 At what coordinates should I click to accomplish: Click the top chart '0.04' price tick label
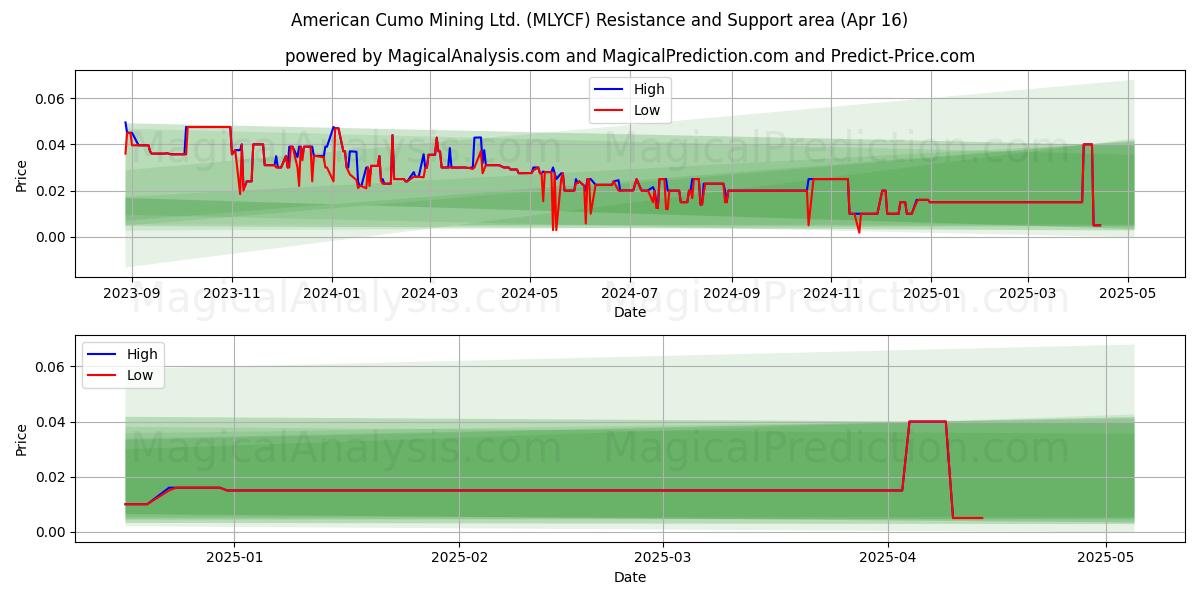coord(52,145)
